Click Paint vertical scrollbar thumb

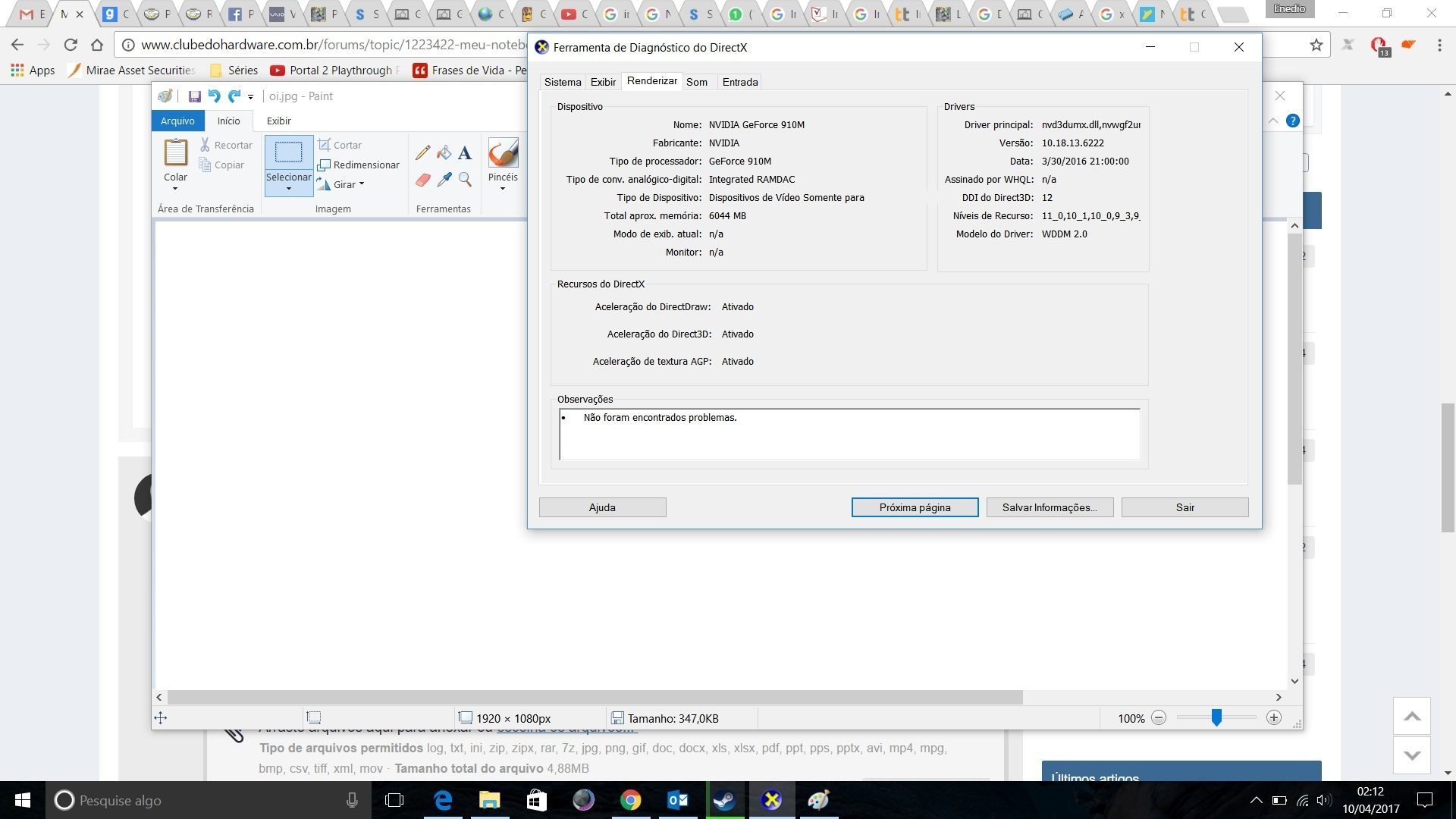(1294, 359)
